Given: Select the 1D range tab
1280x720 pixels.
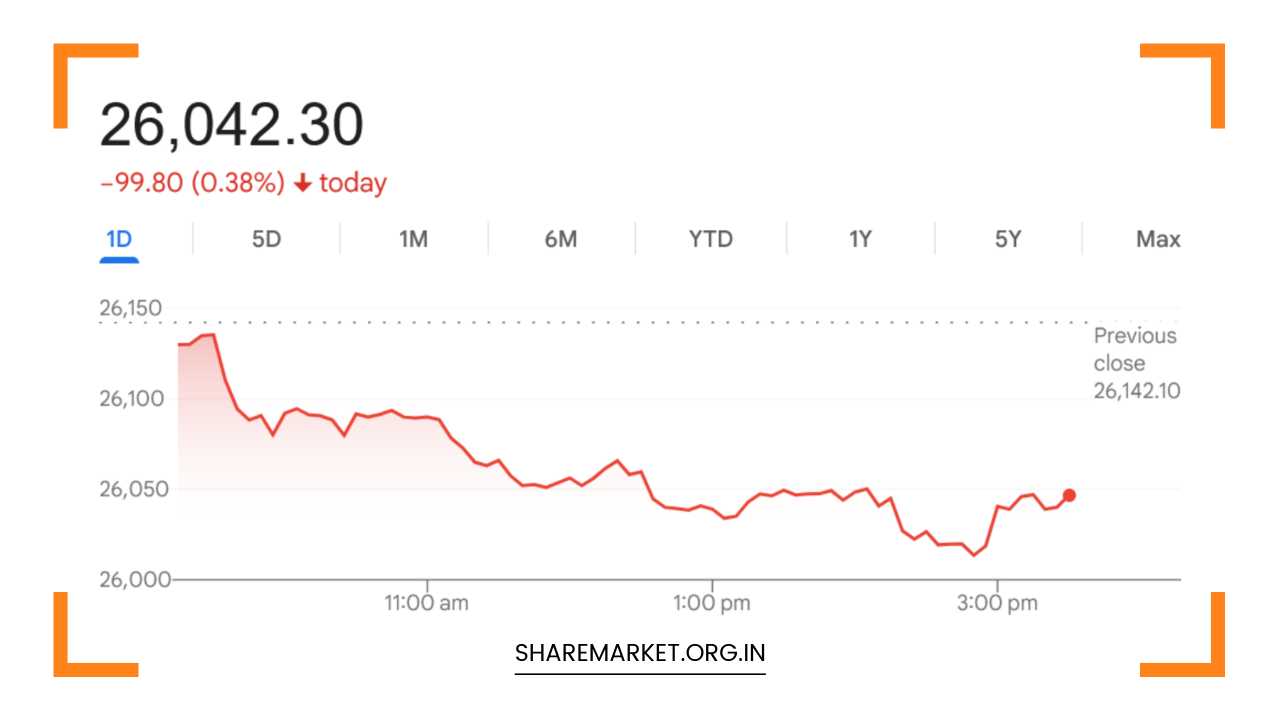Looking at the screenshot, I should (119, 240).
